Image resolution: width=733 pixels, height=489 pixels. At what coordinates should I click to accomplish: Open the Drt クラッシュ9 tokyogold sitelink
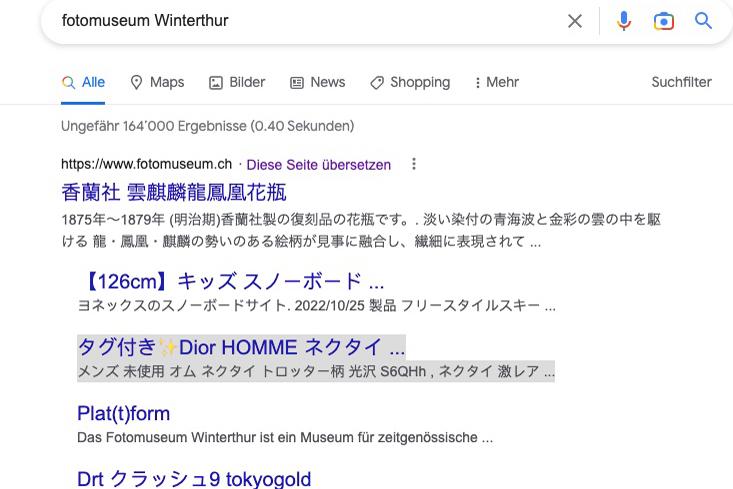(x=194, y=479)
